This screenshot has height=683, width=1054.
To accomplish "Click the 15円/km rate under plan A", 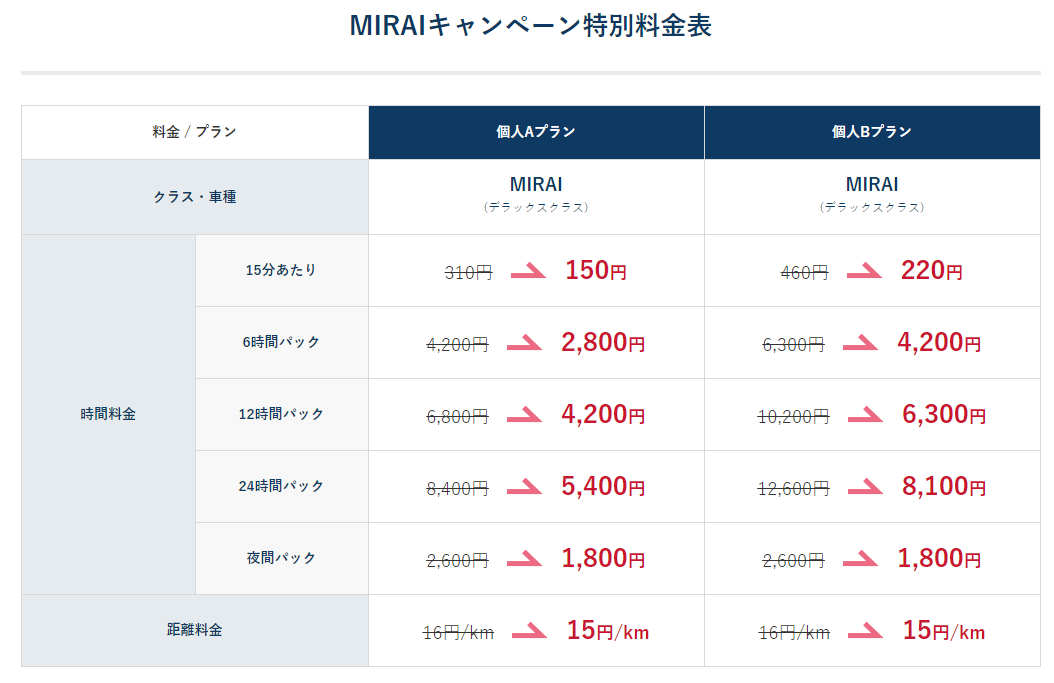I will point(608,631).
